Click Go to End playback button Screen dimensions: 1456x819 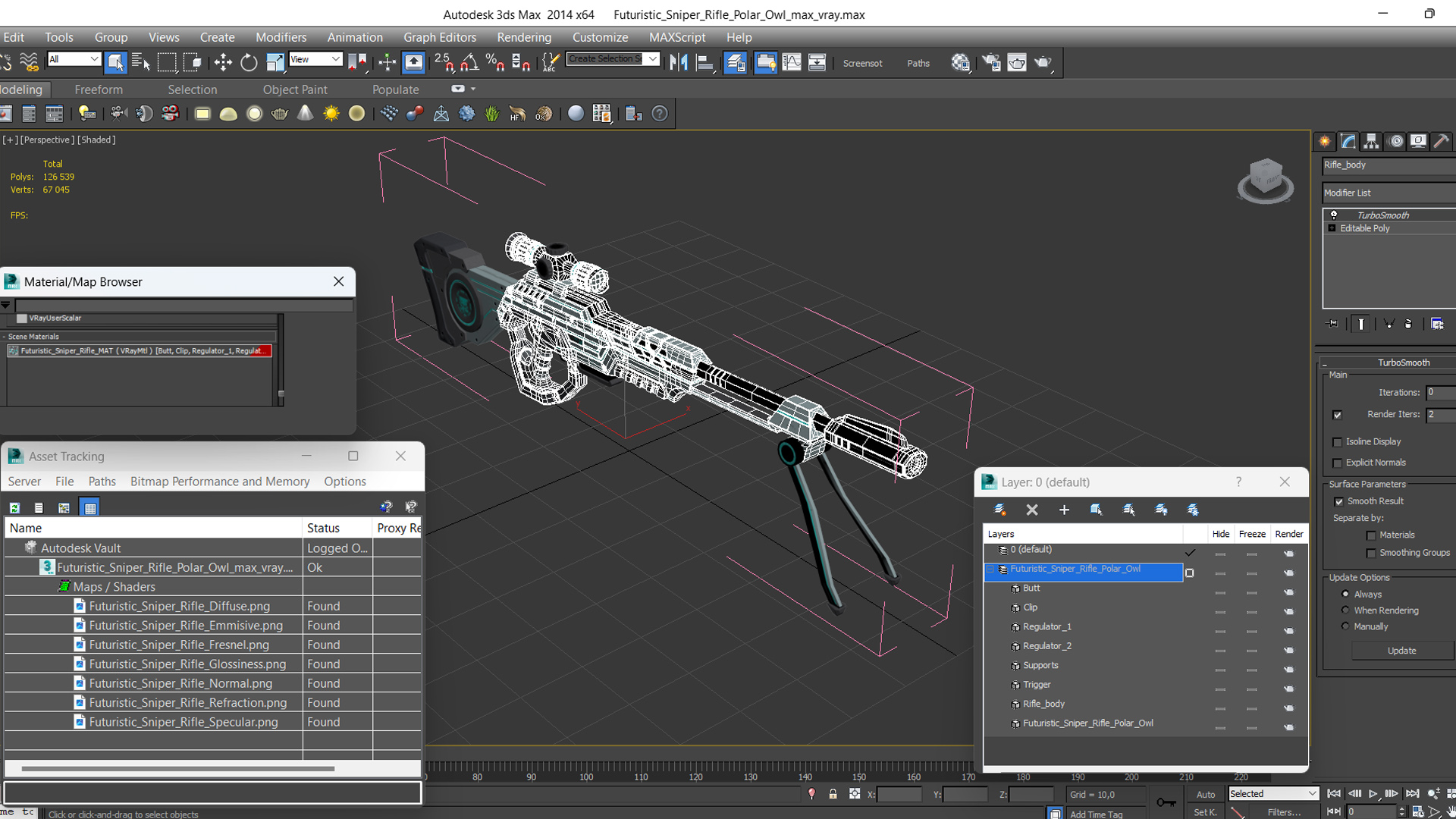tap(1412, 794)
